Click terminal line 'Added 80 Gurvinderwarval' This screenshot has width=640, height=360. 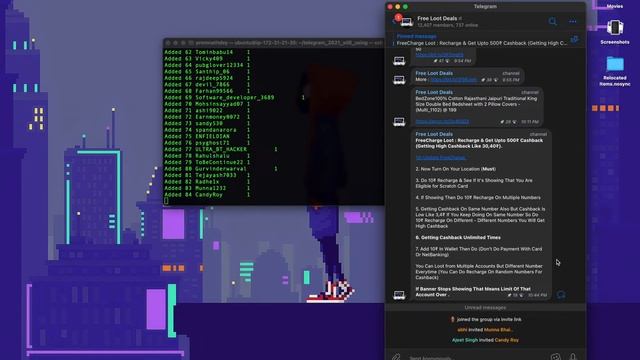(221, 169)
